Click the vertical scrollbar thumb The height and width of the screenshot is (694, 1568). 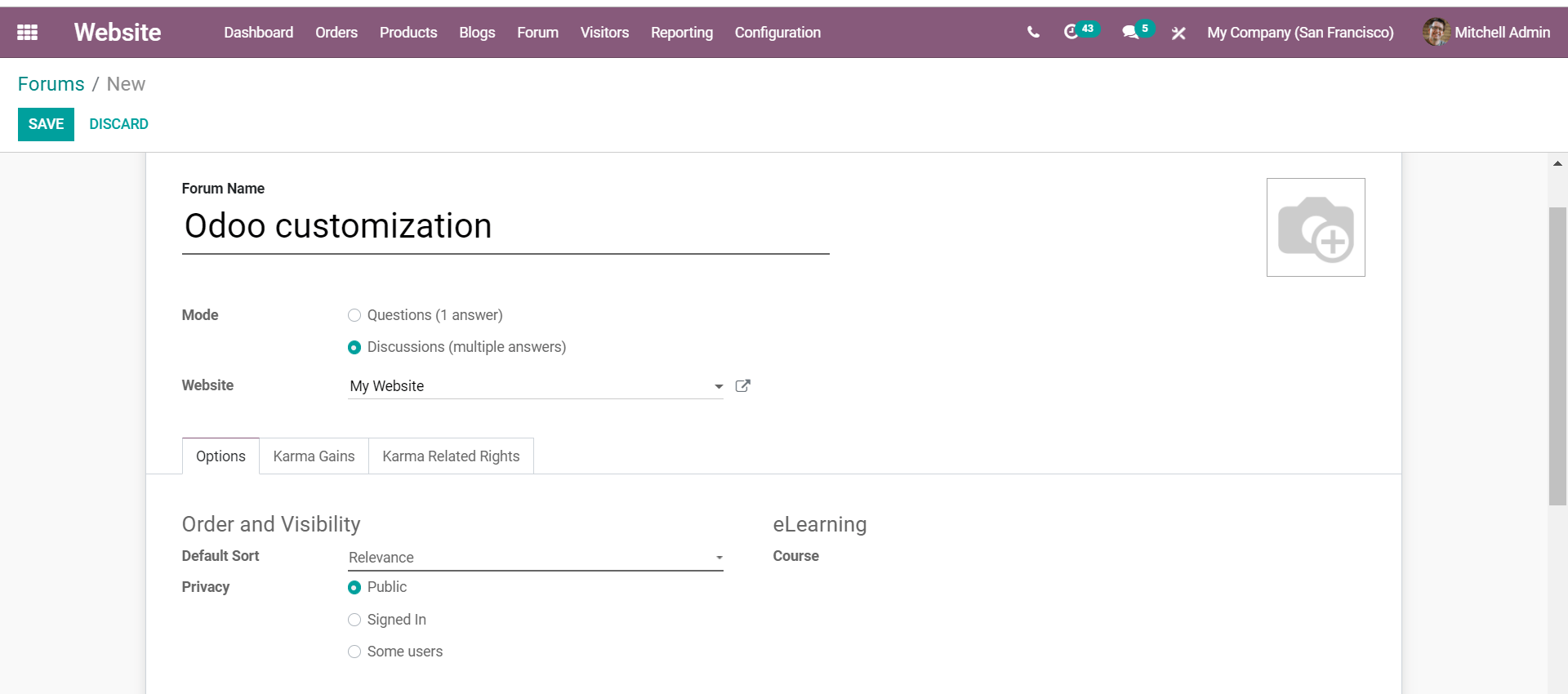click(1557, 357)
